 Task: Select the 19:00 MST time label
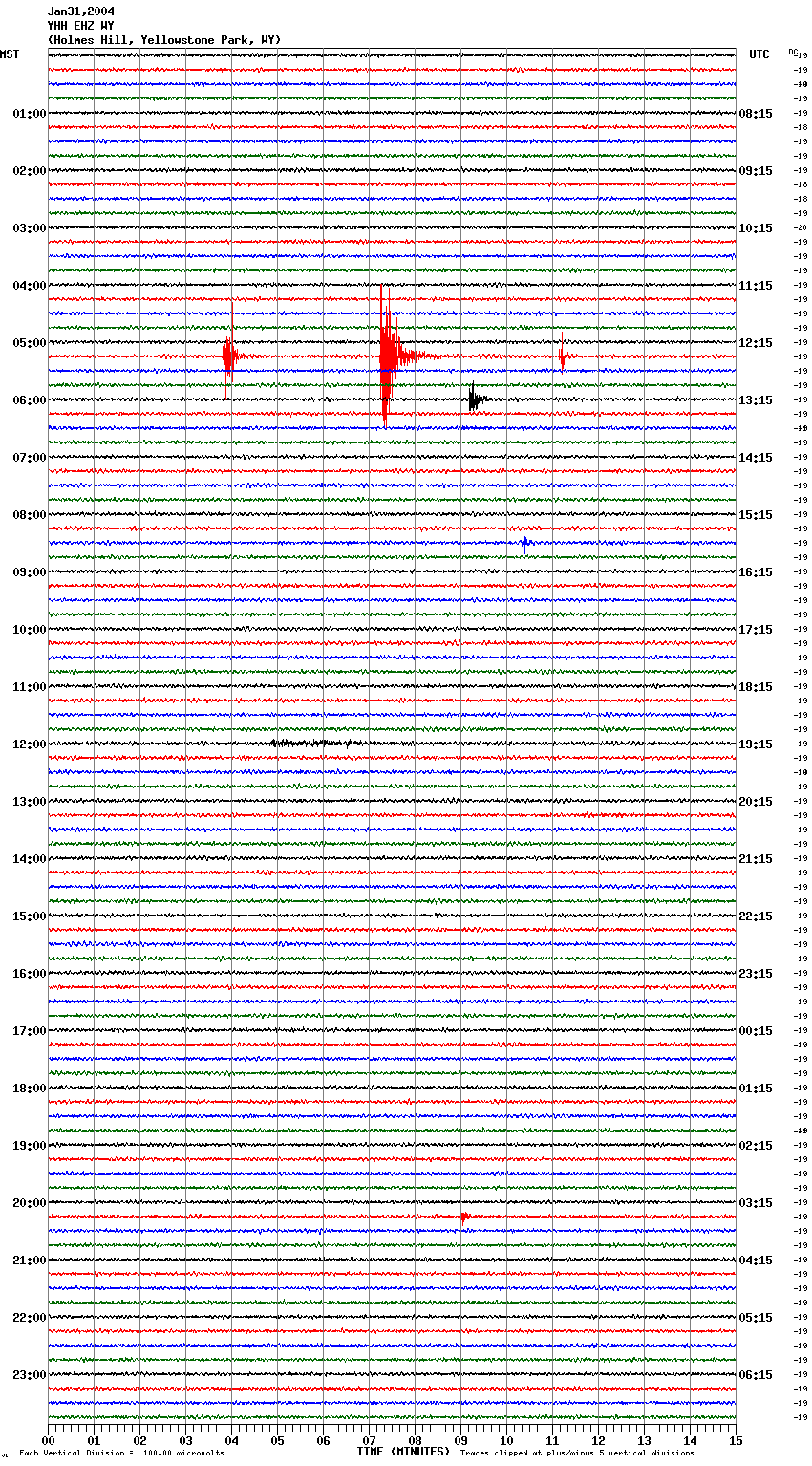point(30,1146)
